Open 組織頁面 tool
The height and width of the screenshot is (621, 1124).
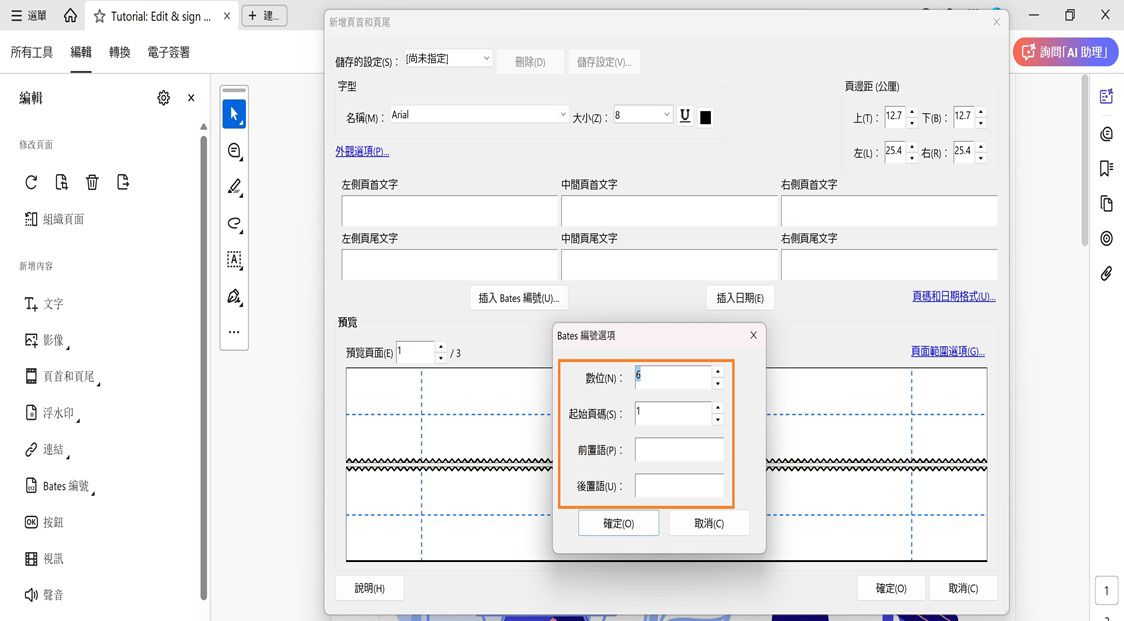click(x=54, y=219)
